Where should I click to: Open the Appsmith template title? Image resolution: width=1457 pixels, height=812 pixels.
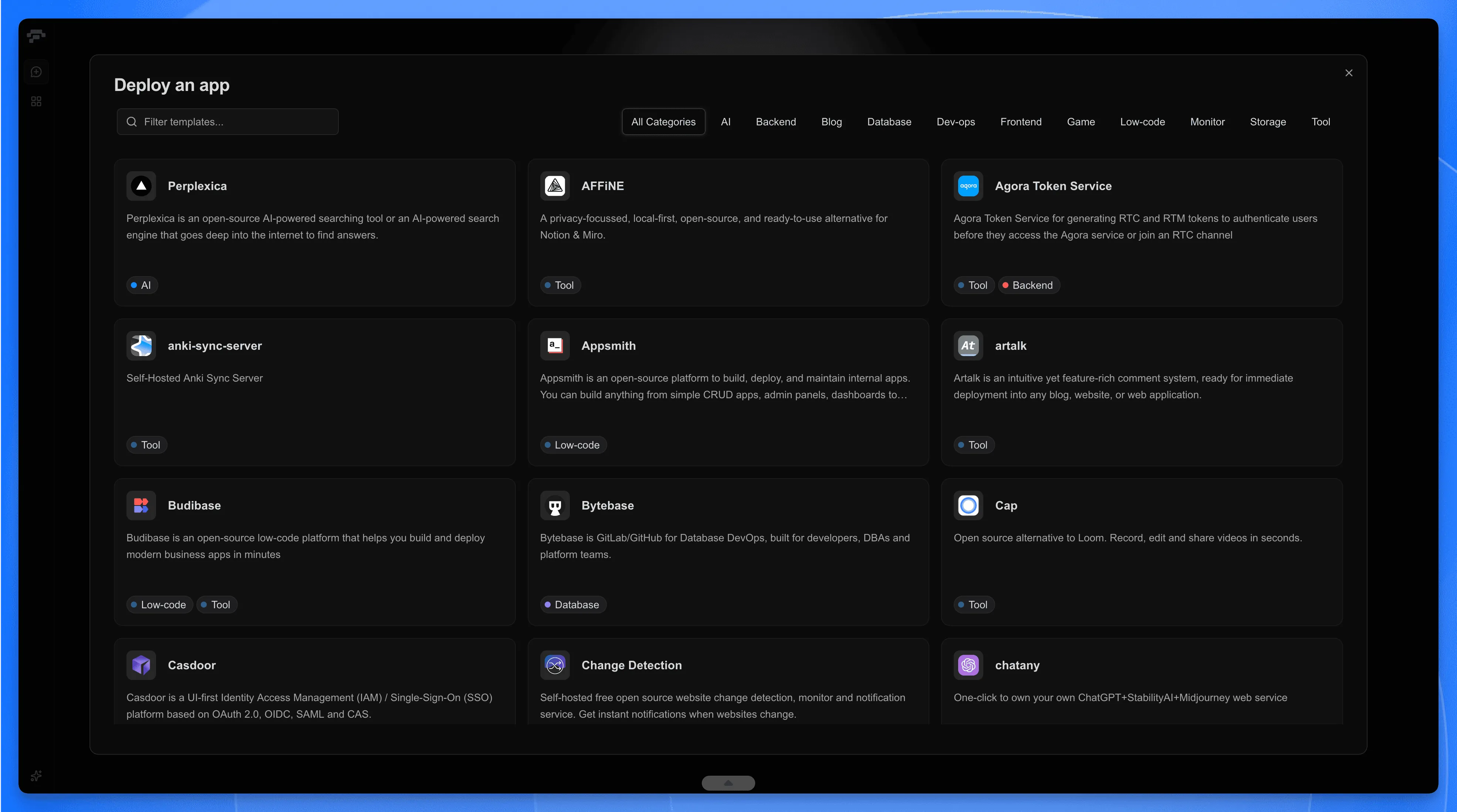(x=608, y=345)
